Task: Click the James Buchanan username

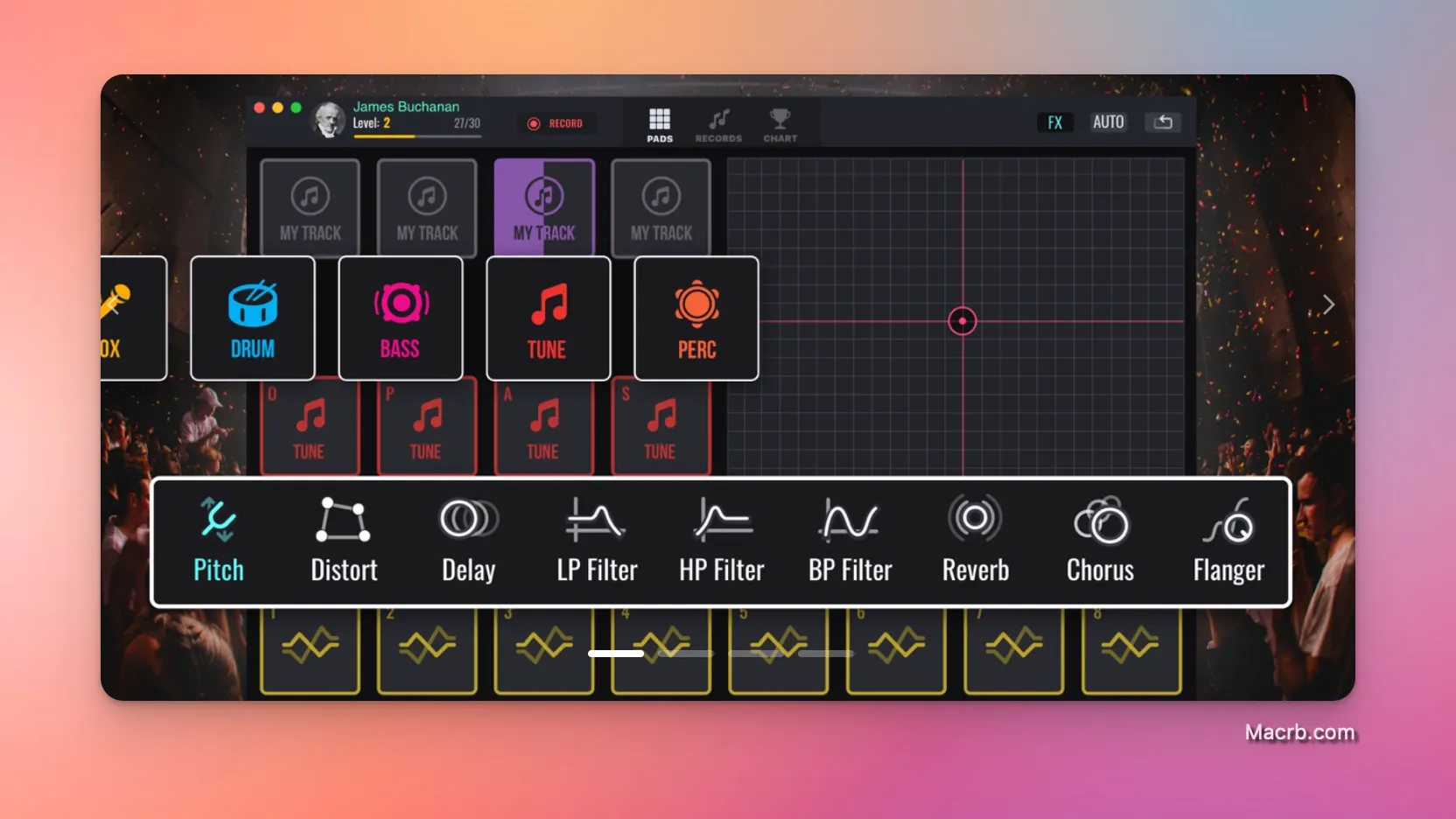Action: click(x=406, y=107)
